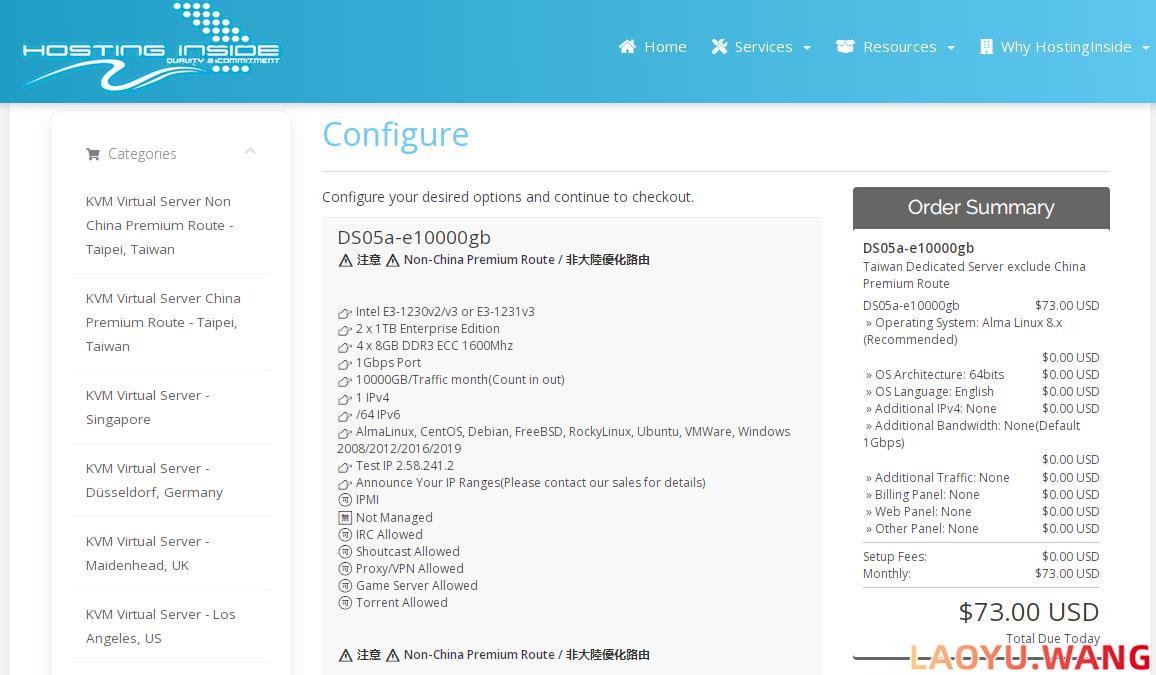Screen dimensions: 1156x675
Task: Click Shoutcast Allowed text
Action: tap(408, 552)
